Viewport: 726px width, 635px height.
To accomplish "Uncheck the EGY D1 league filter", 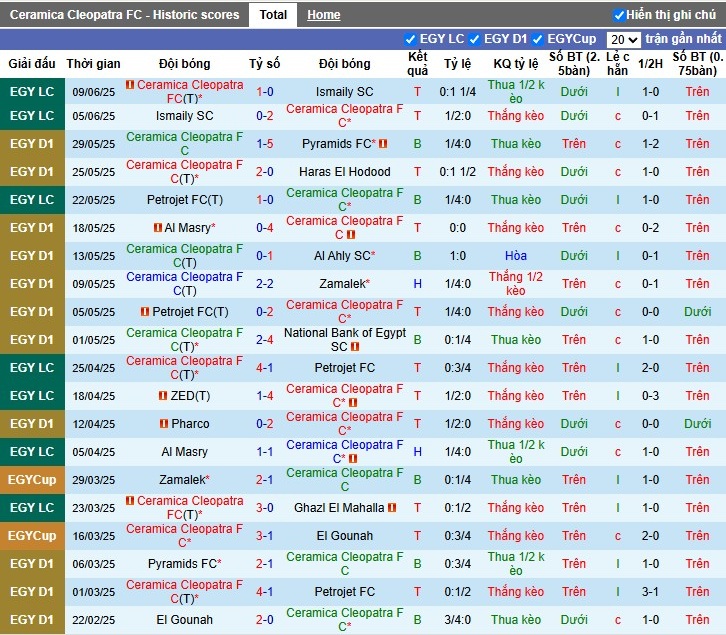I will coord(474,39).
